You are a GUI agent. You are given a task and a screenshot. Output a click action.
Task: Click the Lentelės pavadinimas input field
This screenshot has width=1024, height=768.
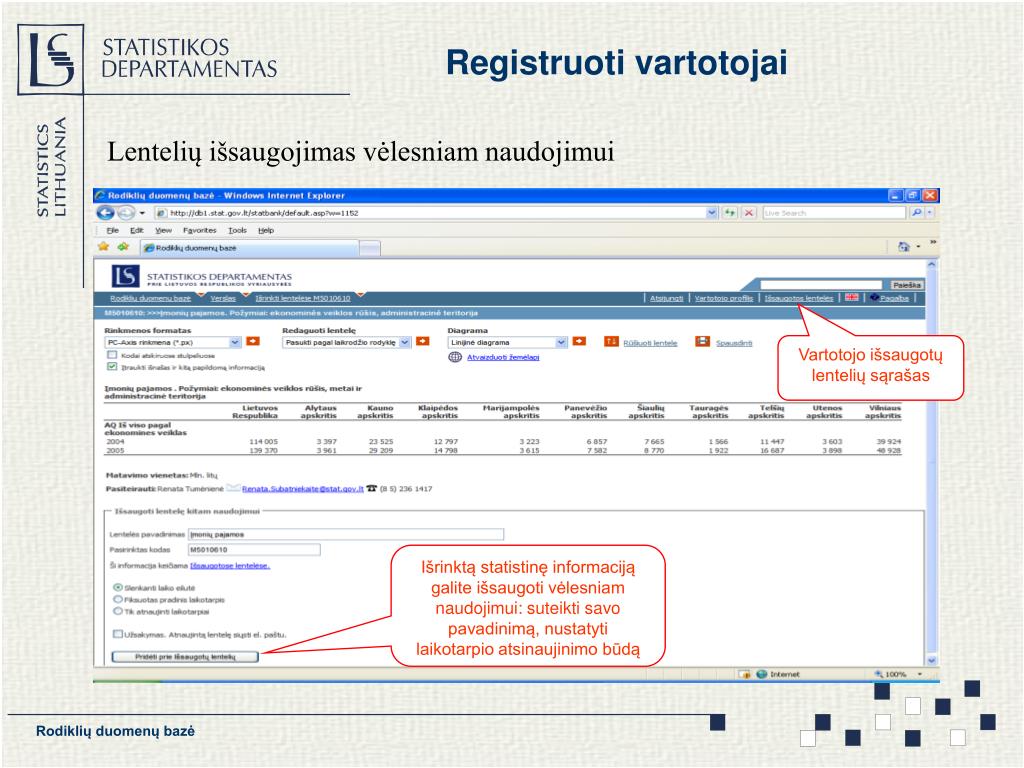(345, 534)
